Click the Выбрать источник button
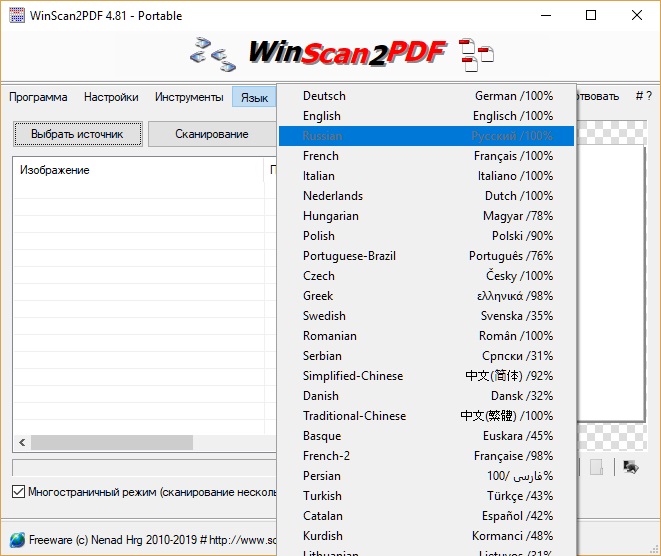 coord(78,134)
